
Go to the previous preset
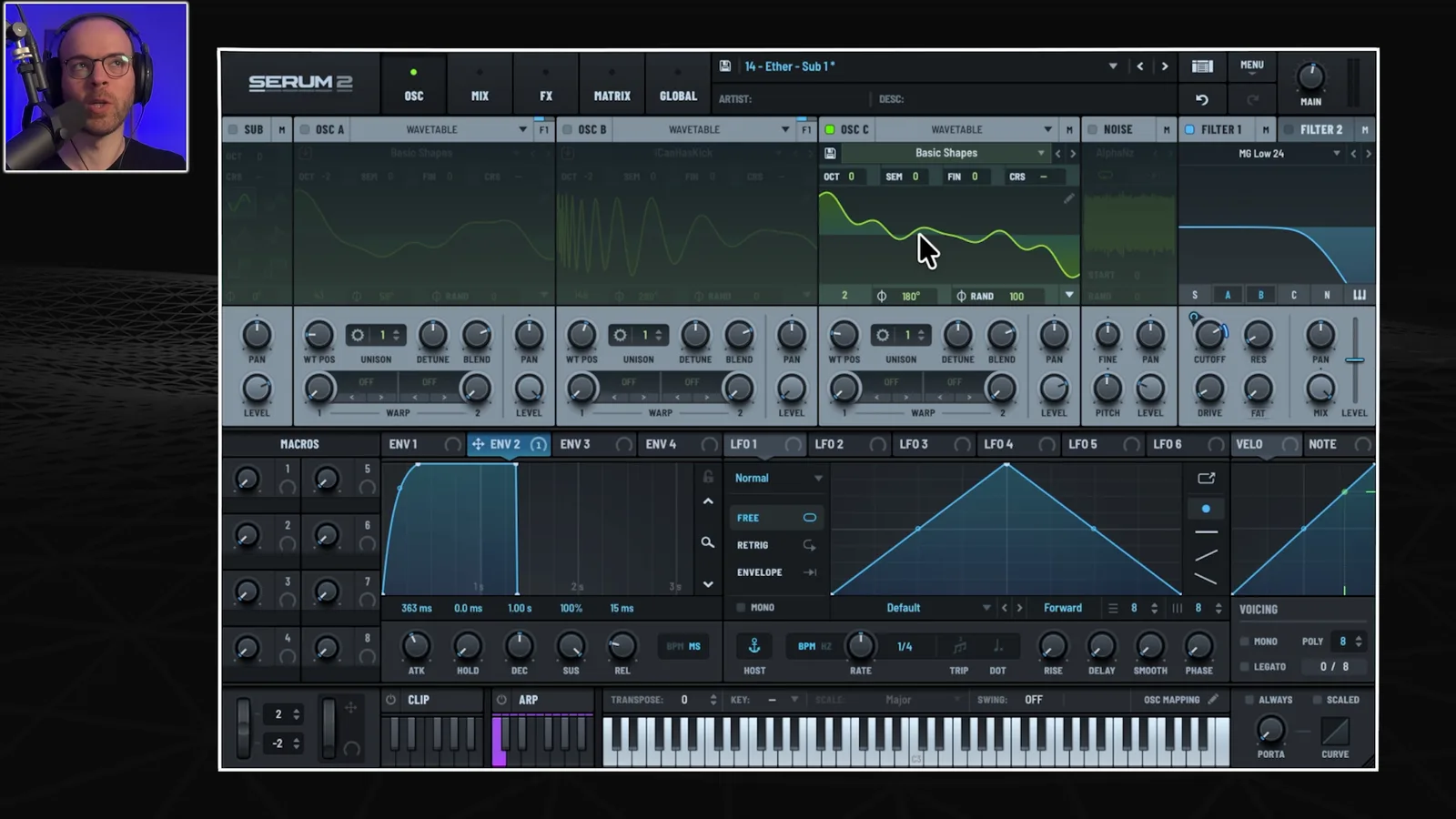1139,66
